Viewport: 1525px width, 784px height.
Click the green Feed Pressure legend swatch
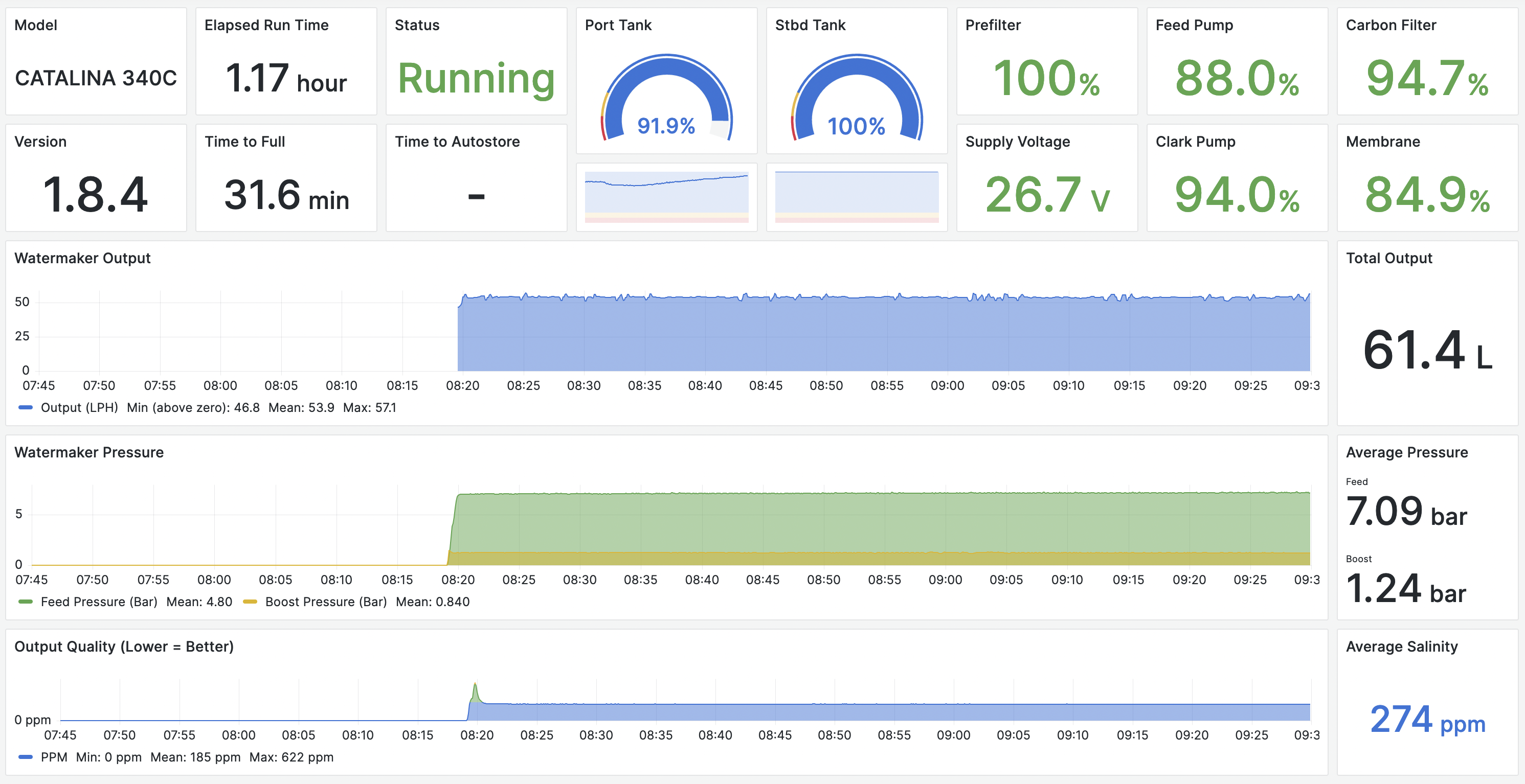(26, 602)
